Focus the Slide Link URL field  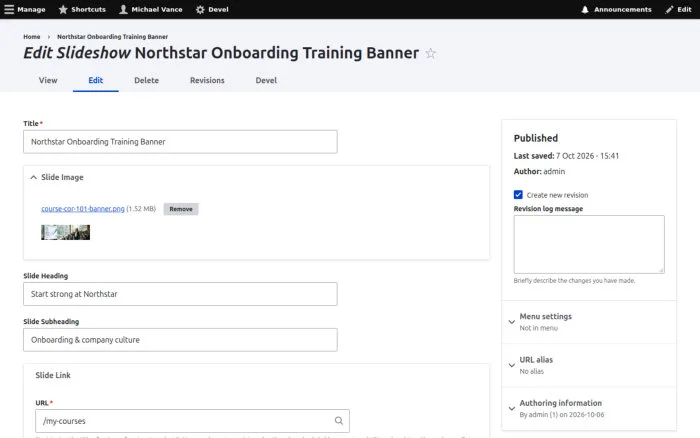[x=192, y=421]
